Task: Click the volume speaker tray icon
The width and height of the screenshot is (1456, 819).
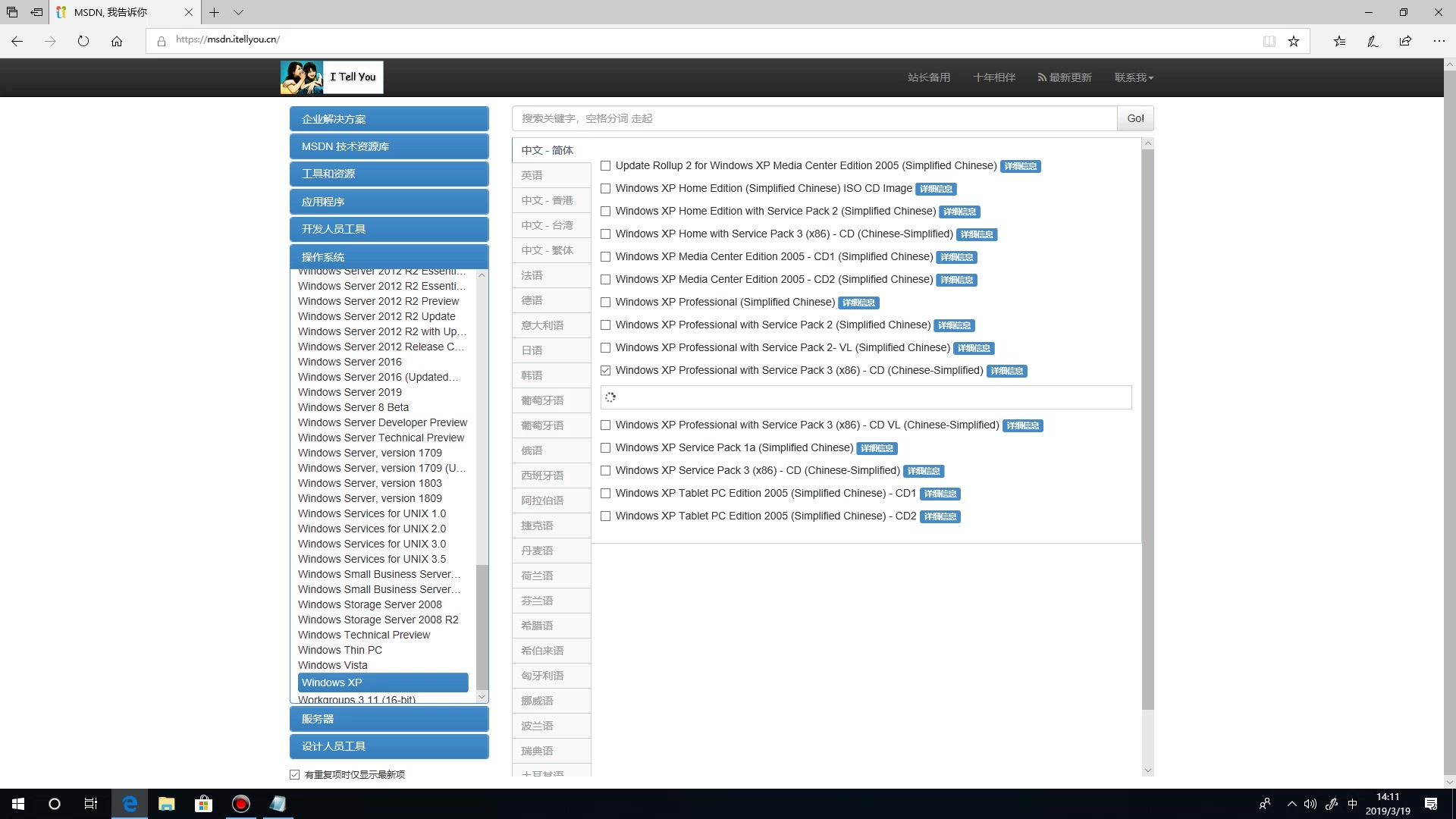Action: point(1310,804)
